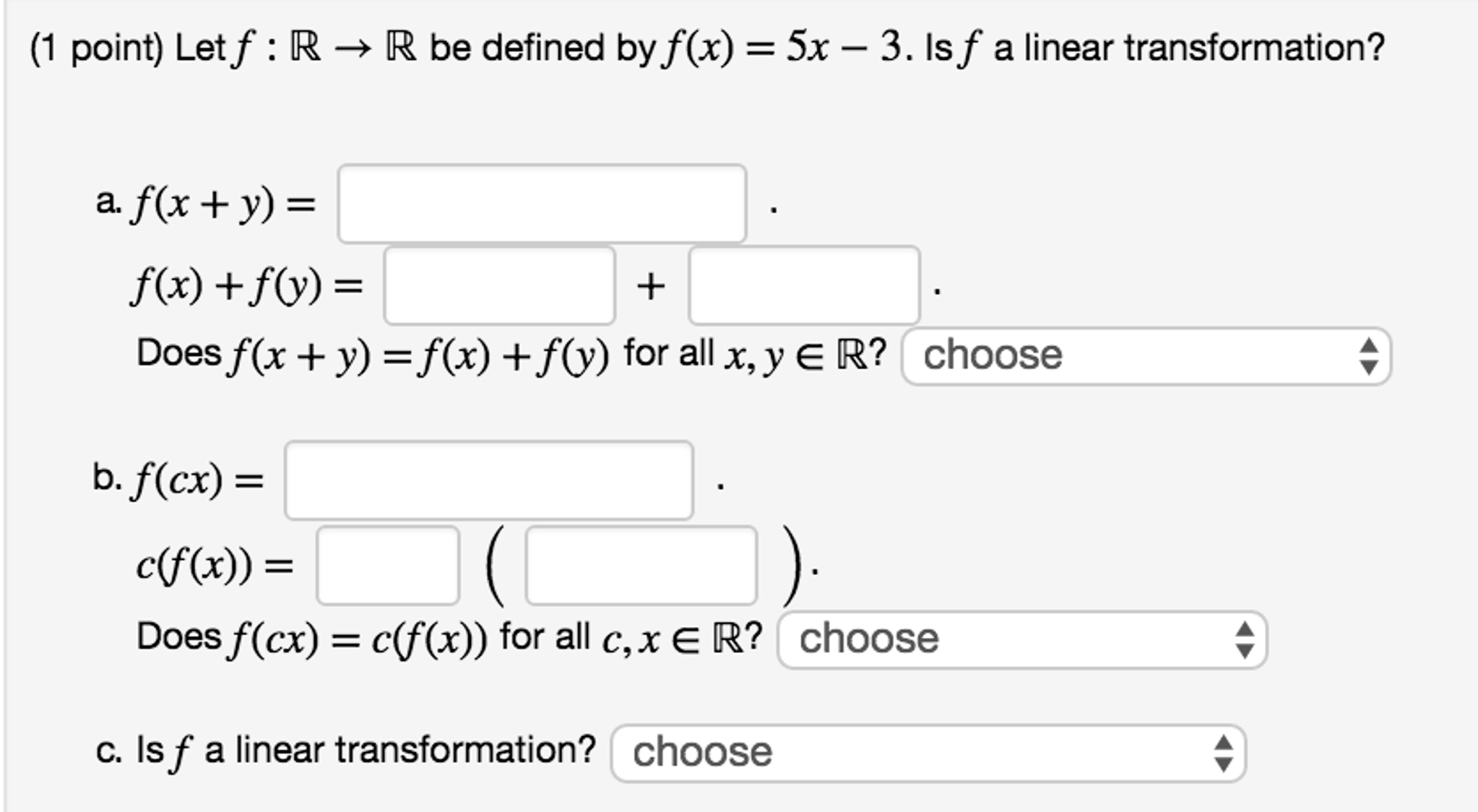The width and height of the screenshot is (1478, 812).
Task: Click the 'a.' part label
Action: click(x=108, y=203)
